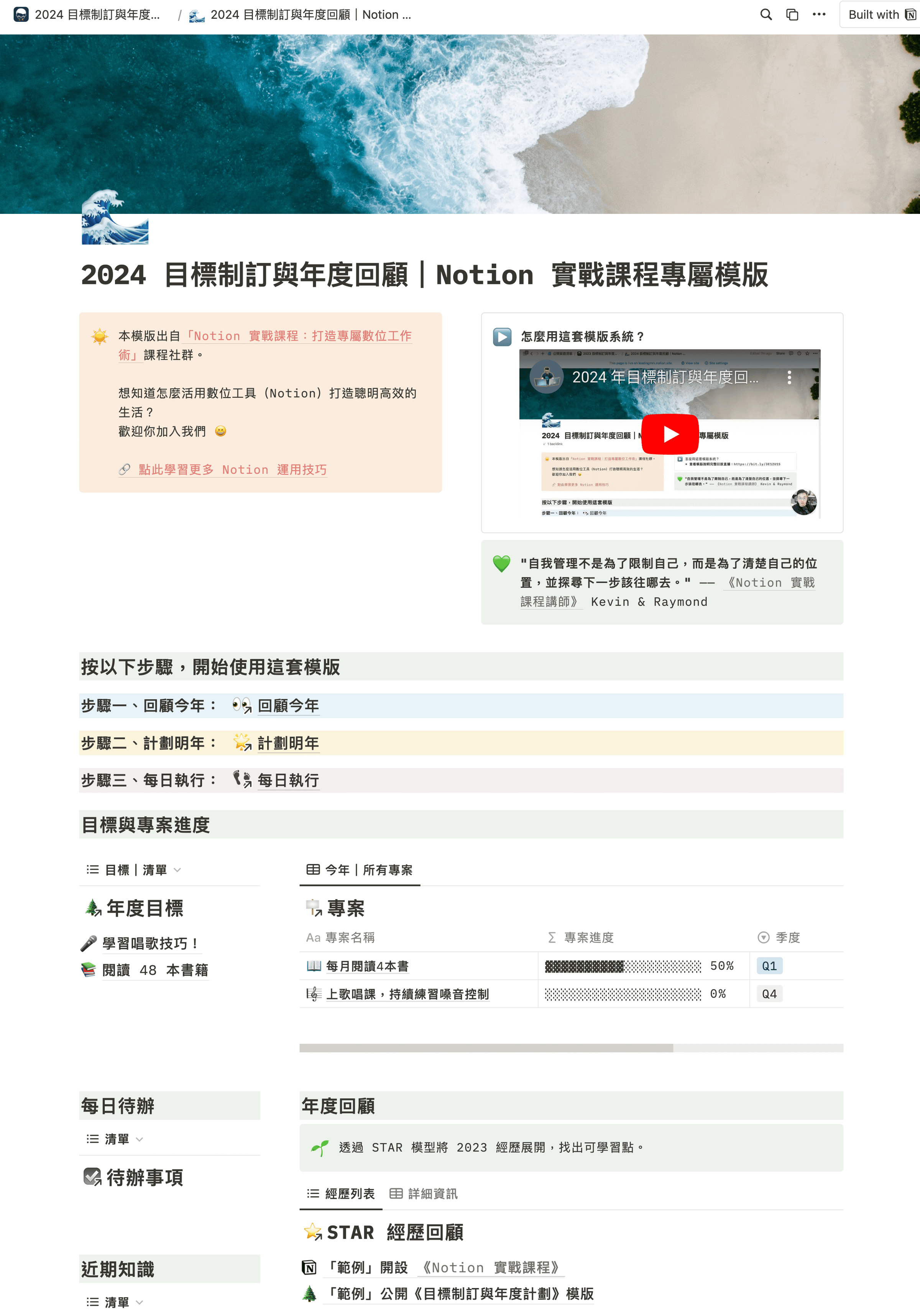Click the large wave page icon
The height and width of the screenshot is (1316, 920).
point(115,217)
